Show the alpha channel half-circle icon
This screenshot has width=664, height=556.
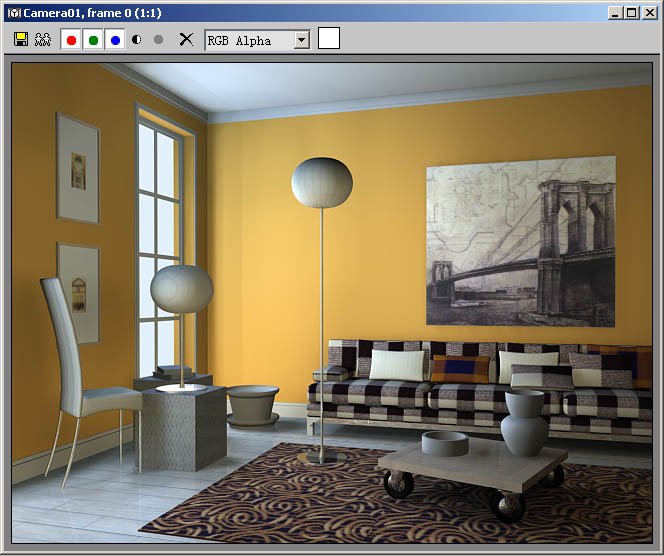136,39
